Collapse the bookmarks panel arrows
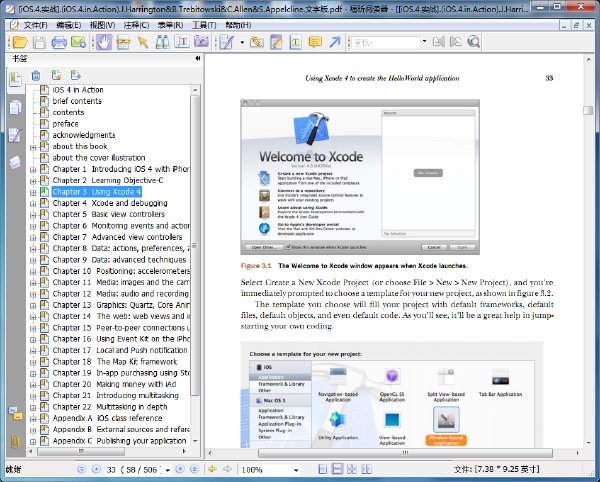 197,59
